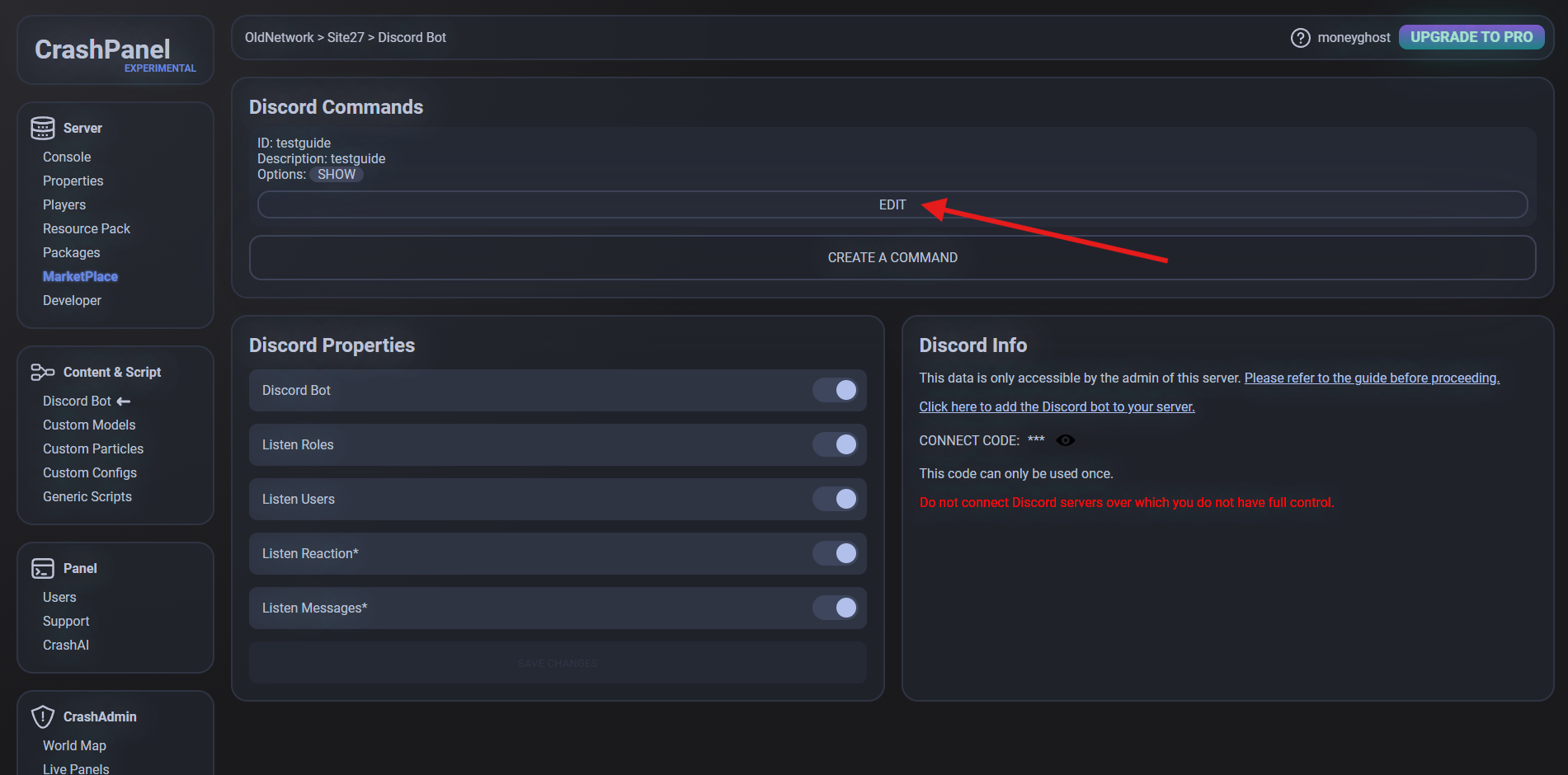Click the Content & Script icon
The width and height of the screenshot is (1568, 775).
pyautogui.click(x=42, y=373)
